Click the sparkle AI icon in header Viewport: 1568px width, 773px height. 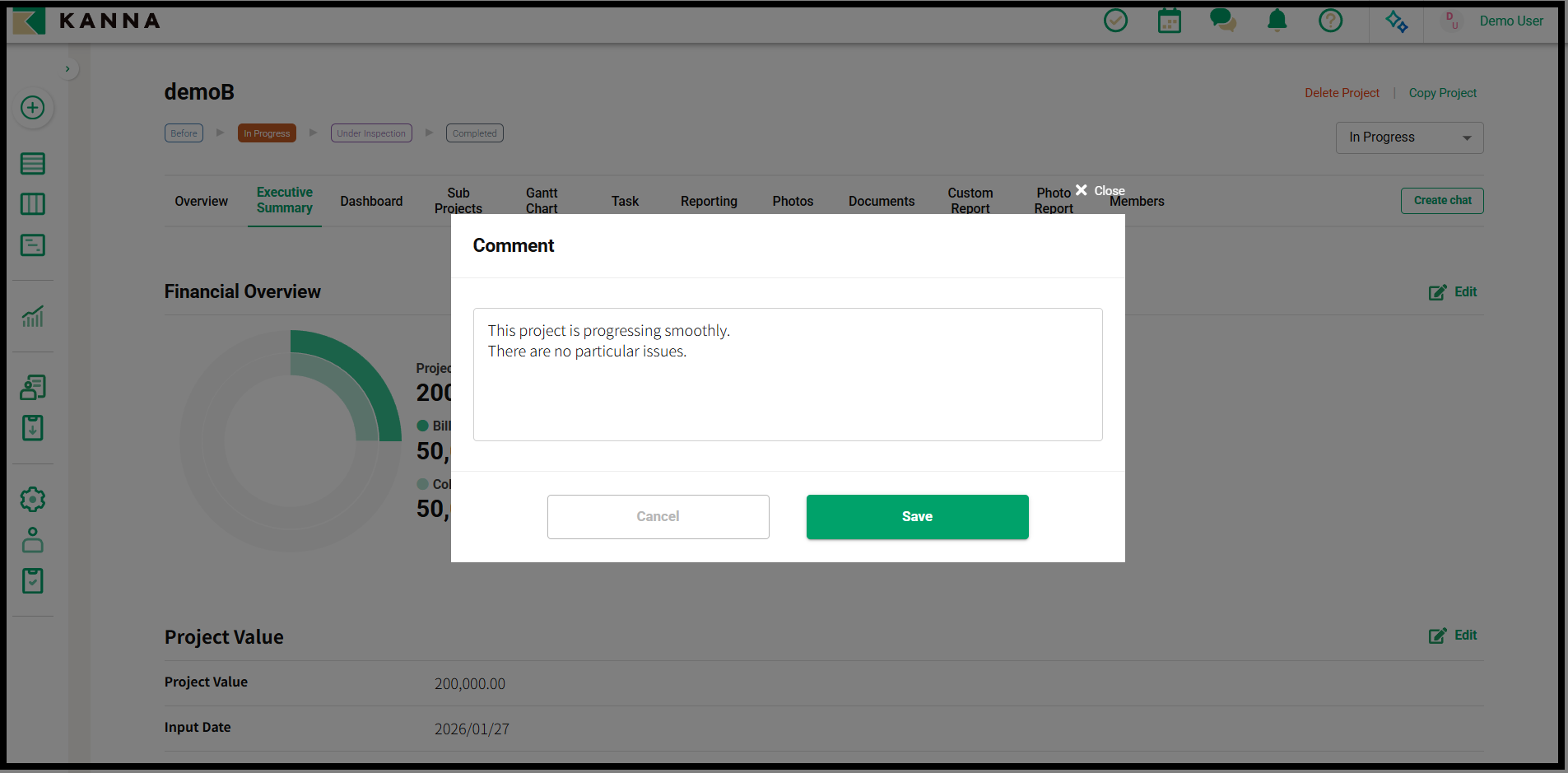(1396, 21)
